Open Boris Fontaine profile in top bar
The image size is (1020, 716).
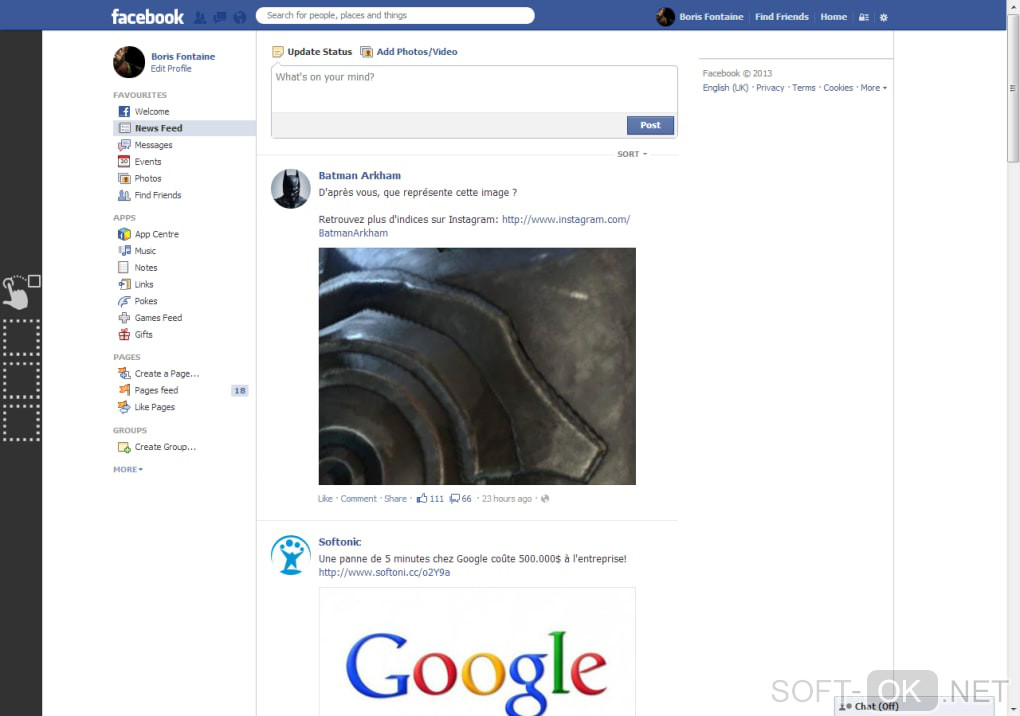click(711, 17)
